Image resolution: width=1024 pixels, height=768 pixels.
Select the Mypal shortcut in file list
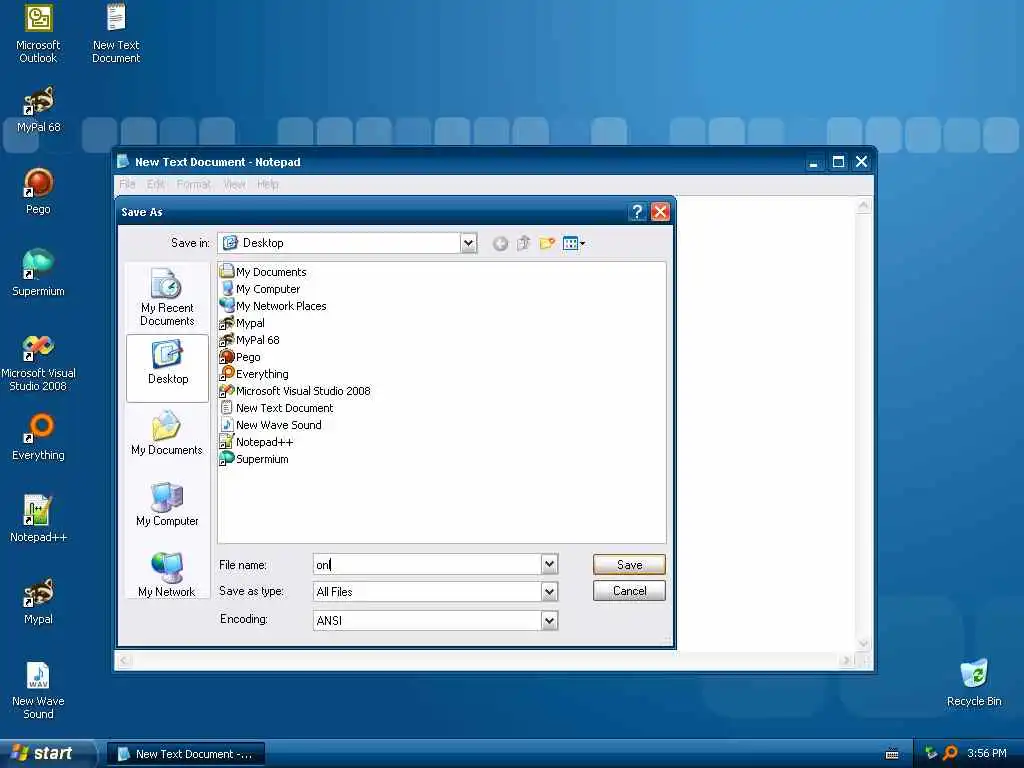click(x=242, y=323)
